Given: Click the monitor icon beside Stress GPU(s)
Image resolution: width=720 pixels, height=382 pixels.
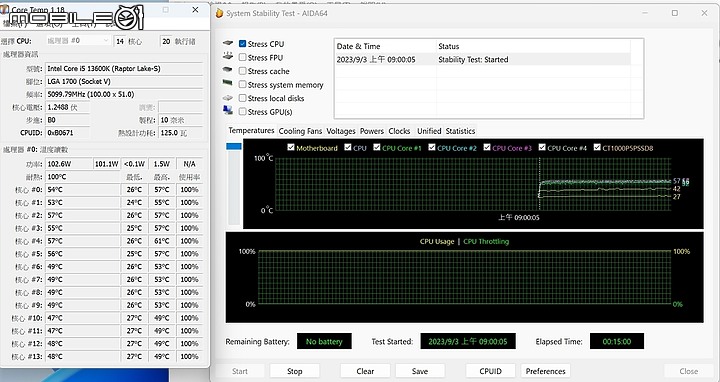Looking at the screenshot, I should [228, 110].
